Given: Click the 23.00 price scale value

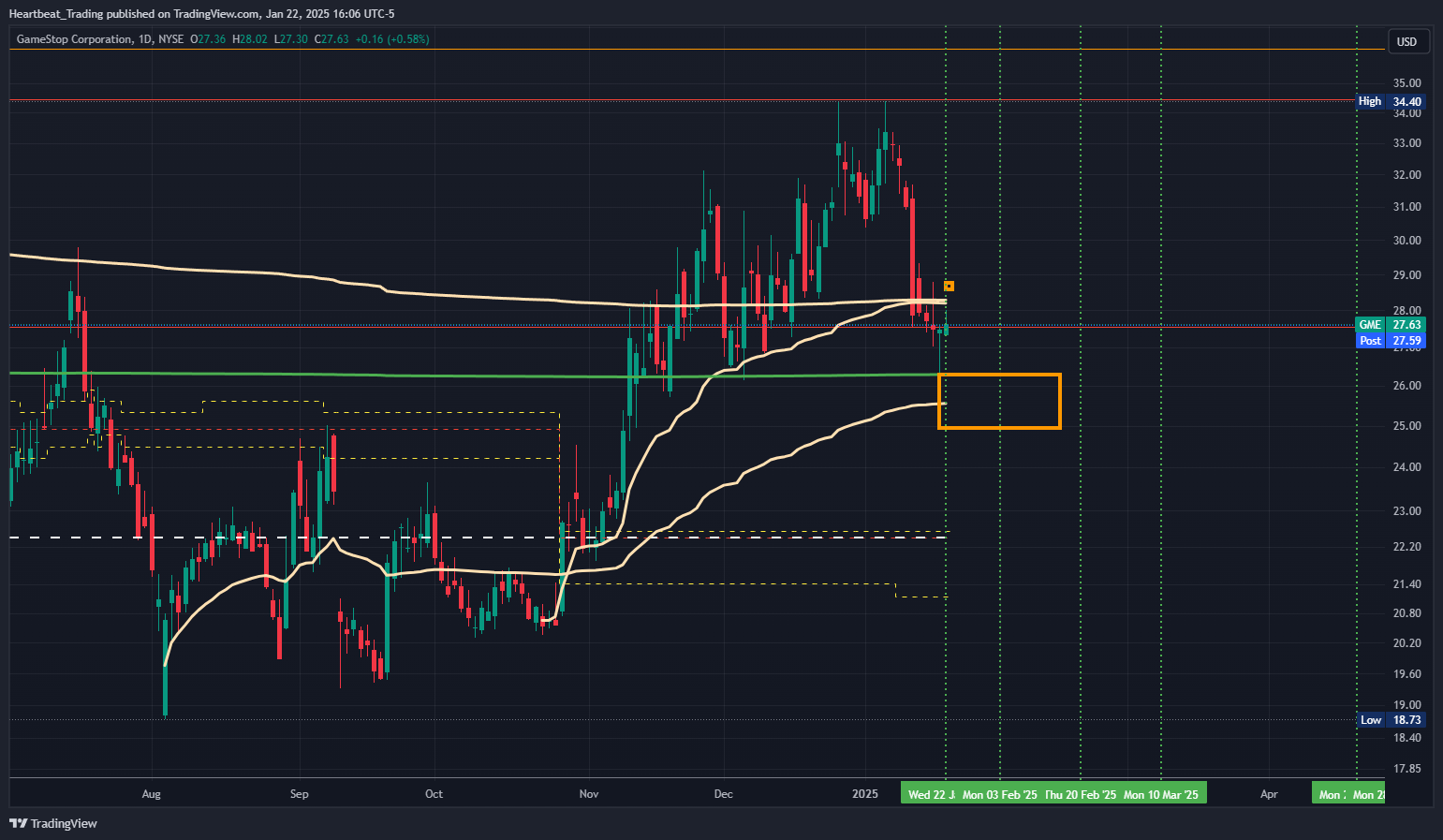Looking at the screenshot, I should click(x=1406, y=511).
